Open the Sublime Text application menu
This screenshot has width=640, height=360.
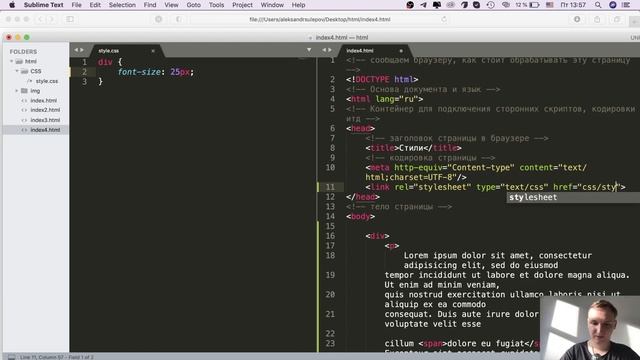tap(43, 5)
